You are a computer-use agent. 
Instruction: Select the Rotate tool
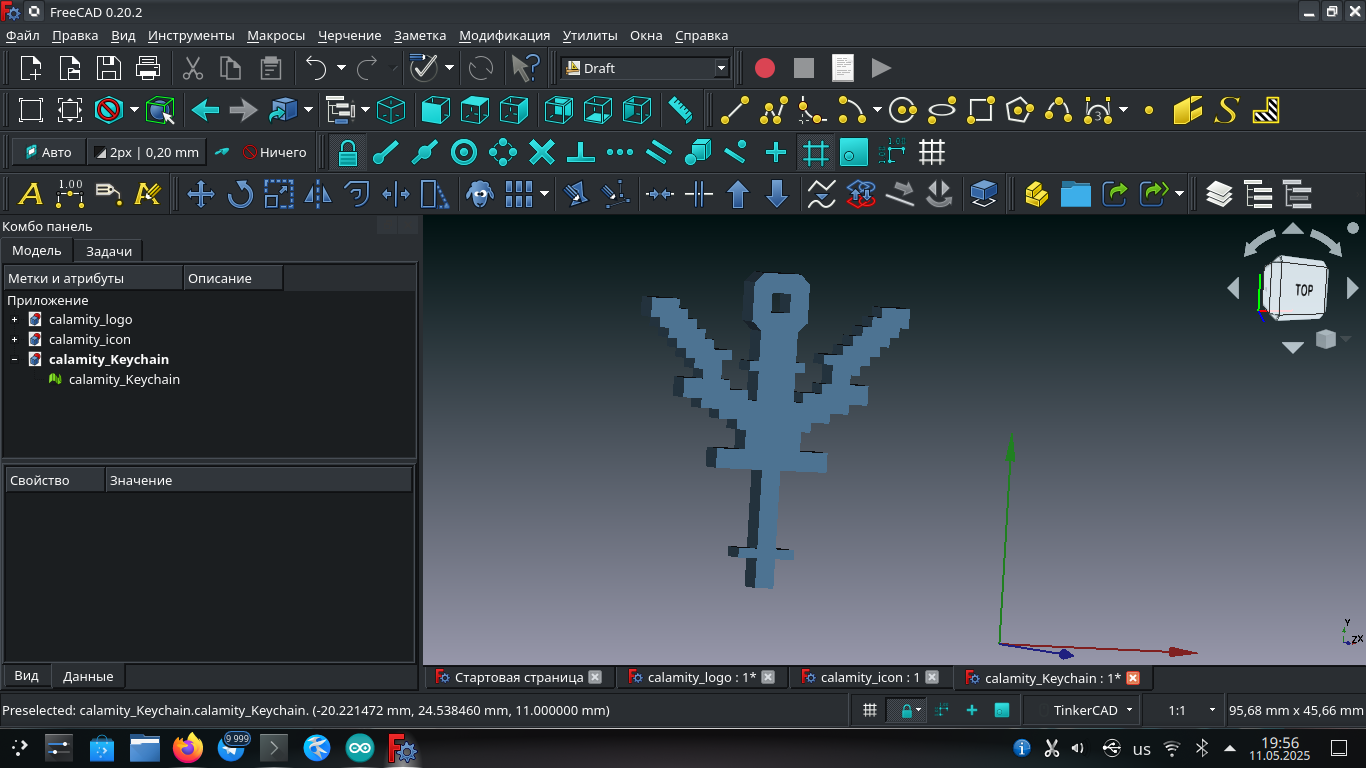(x=240, y=194)
